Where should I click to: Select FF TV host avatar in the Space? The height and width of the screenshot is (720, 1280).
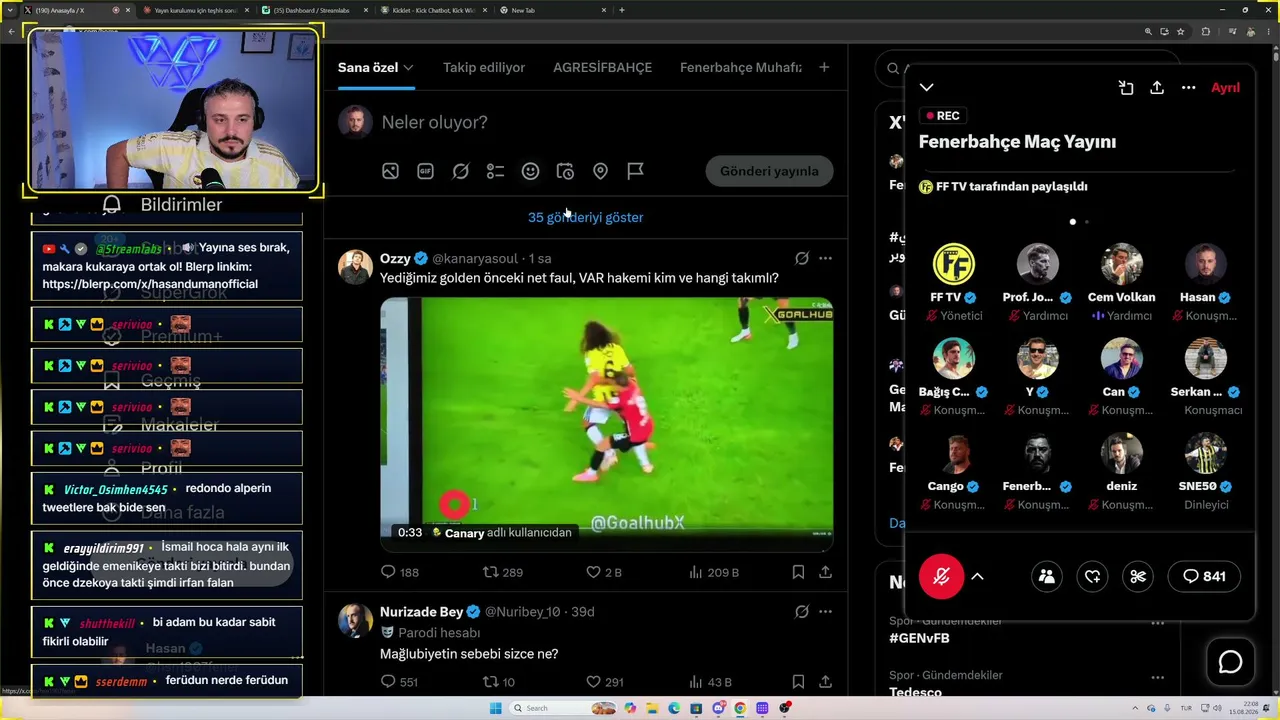(x=954, y=264)
